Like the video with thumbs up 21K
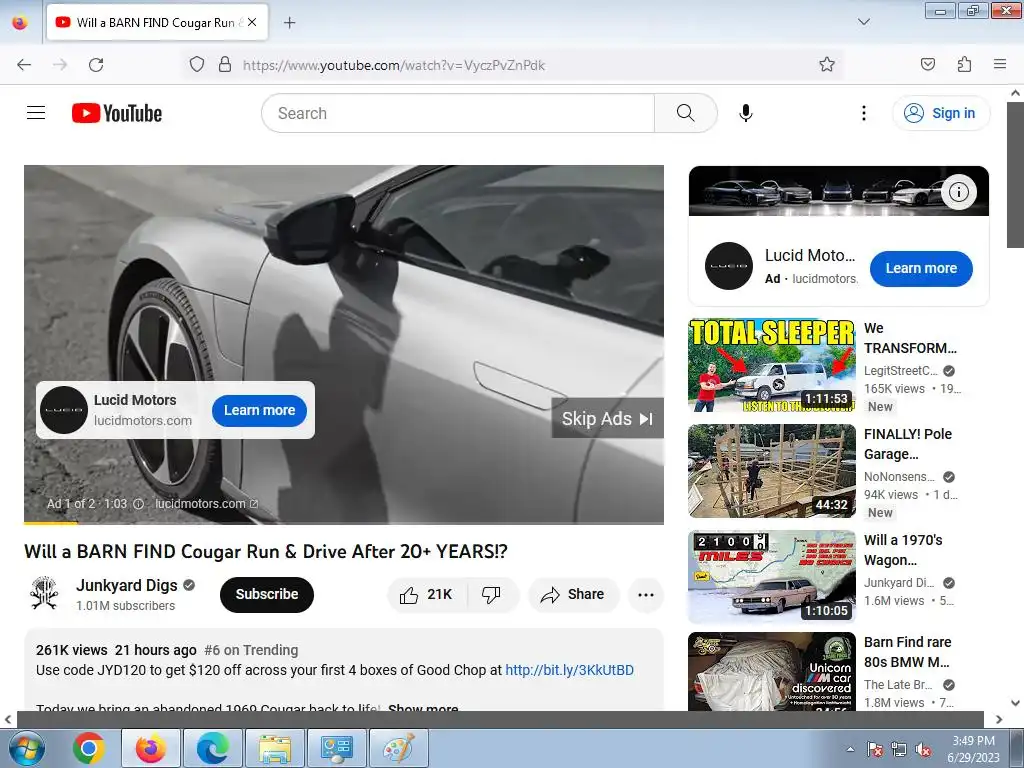 pyautogui.click(x=427, y=594)
